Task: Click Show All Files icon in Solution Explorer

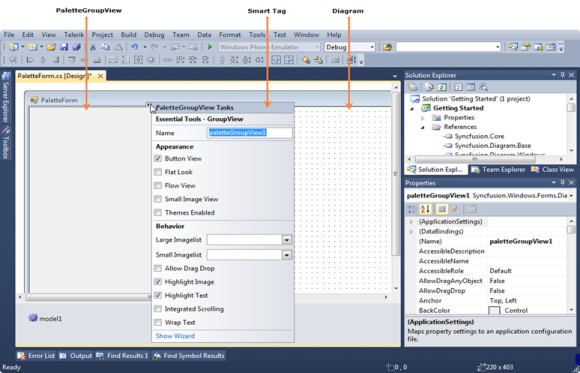Action: 429,87
